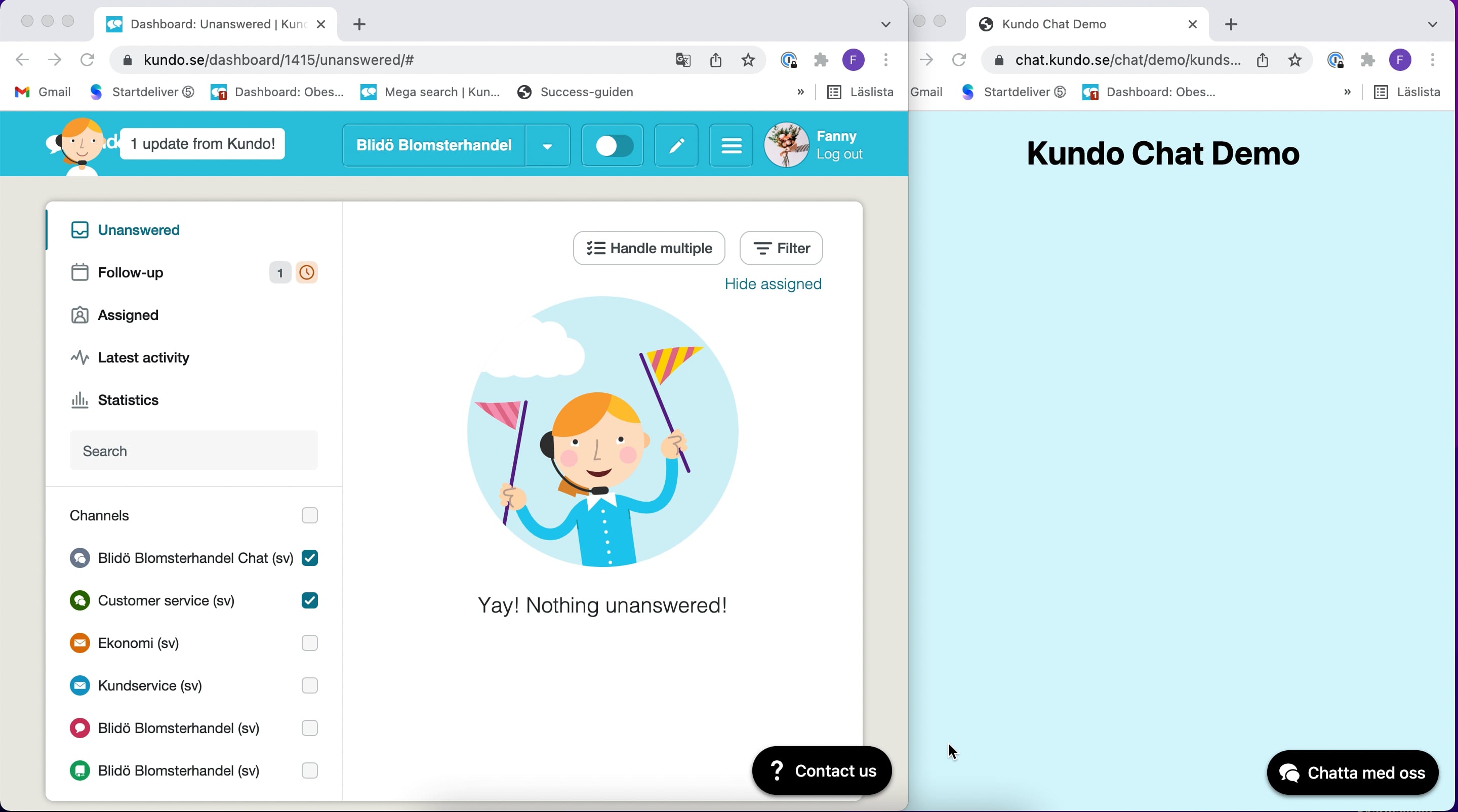Click the Log out link

[x=839, y=154]
